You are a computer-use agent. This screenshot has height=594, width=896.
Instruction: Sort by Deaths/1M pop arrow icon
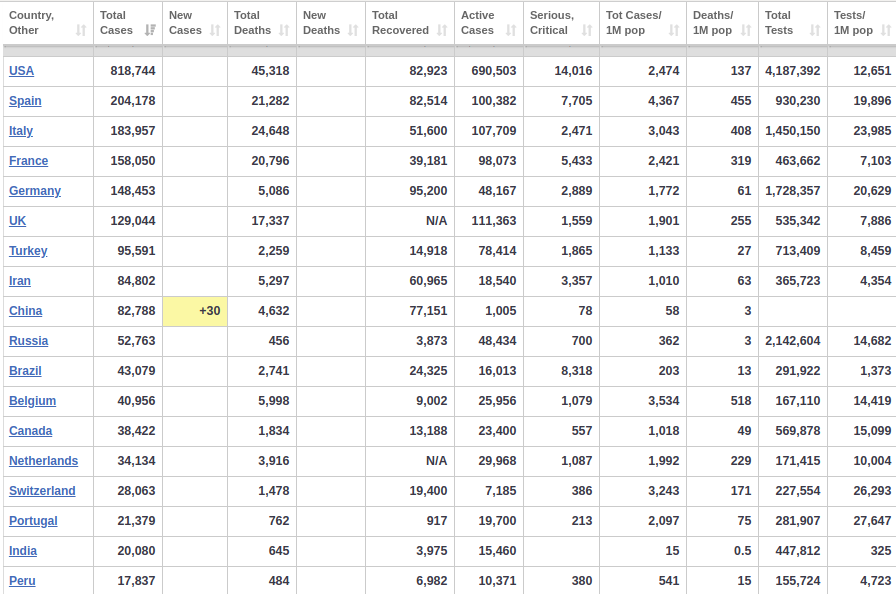pos(746,30)
